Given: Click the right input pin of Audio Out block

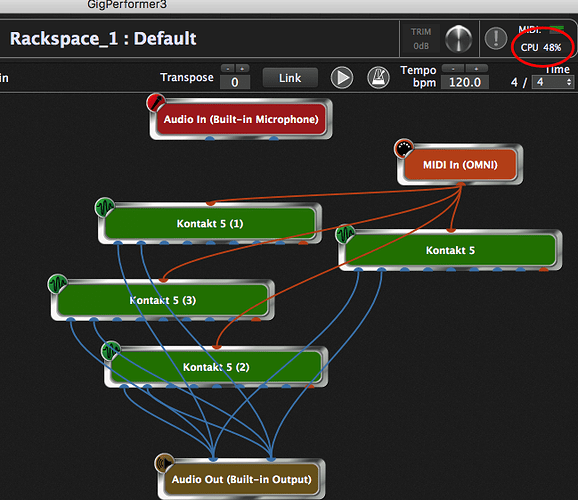Looking at the screenshot, I should pos(271,459).
